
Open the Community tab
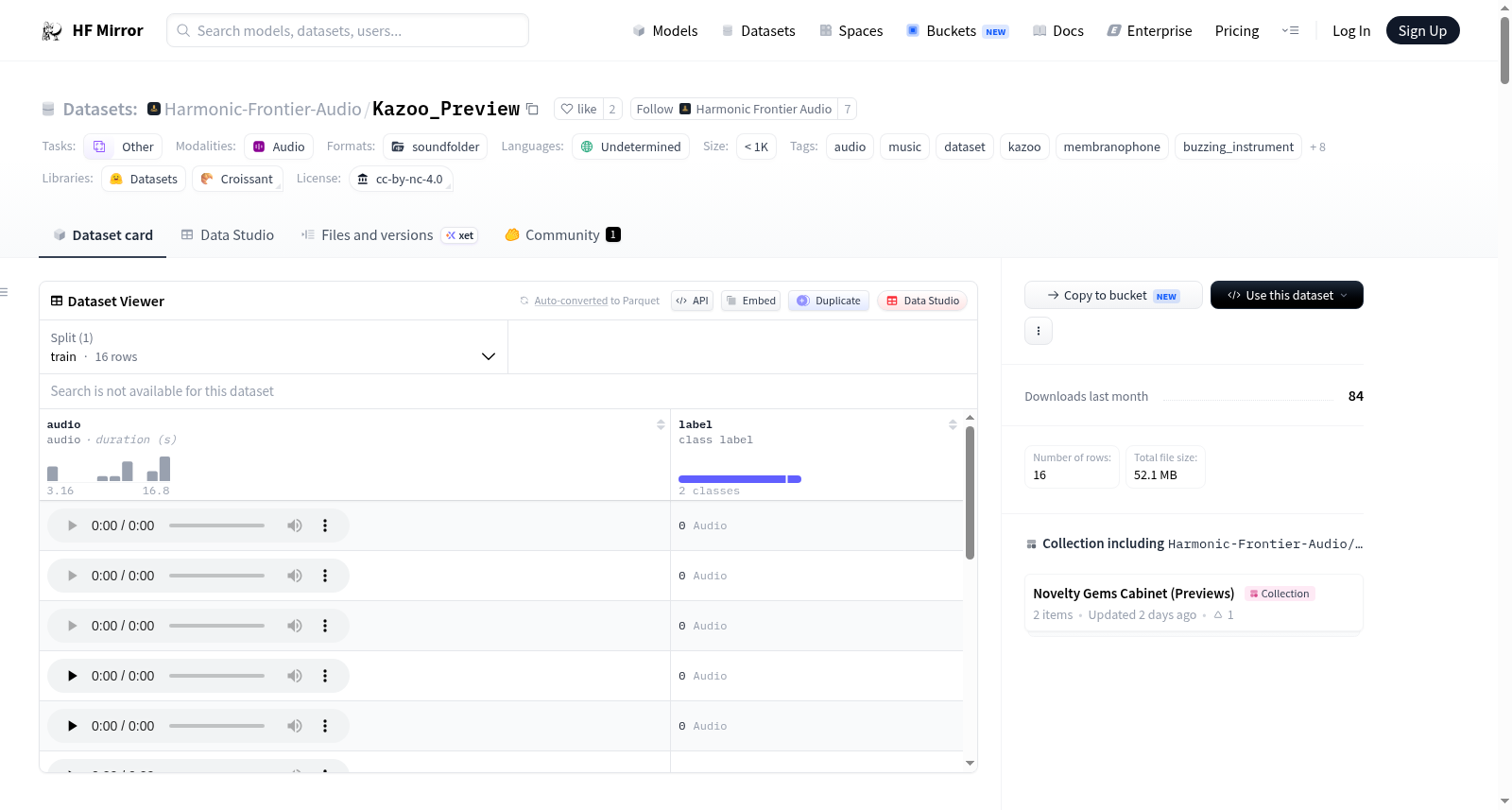[x=562, y=235]
